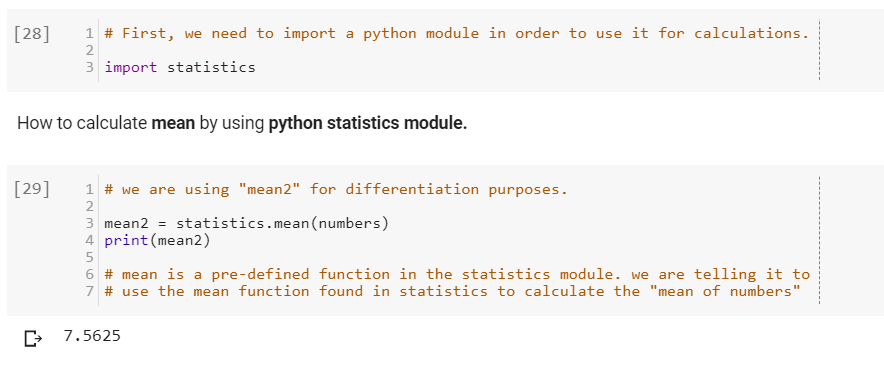
Task: Click the word statistics after import
Action: pos(211,68)
